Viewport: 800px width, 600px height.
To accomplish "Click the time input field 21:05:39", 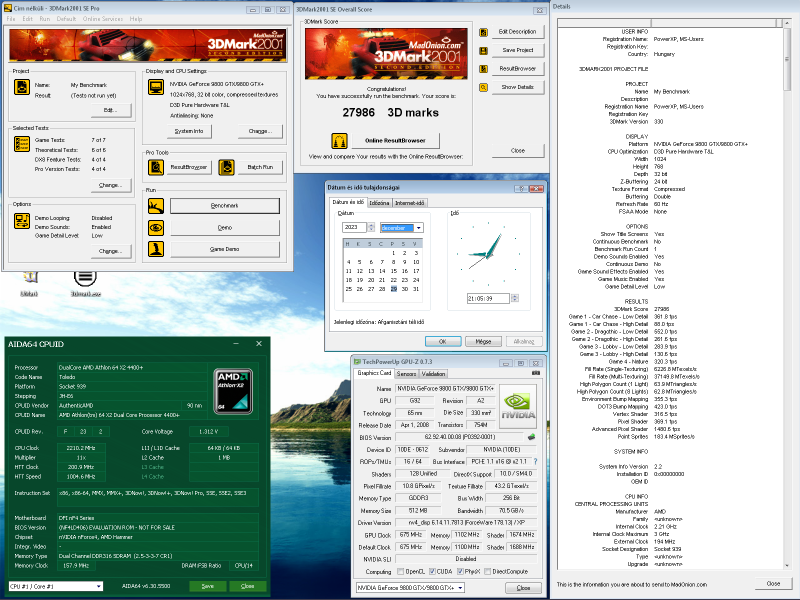I will (488, 298).
